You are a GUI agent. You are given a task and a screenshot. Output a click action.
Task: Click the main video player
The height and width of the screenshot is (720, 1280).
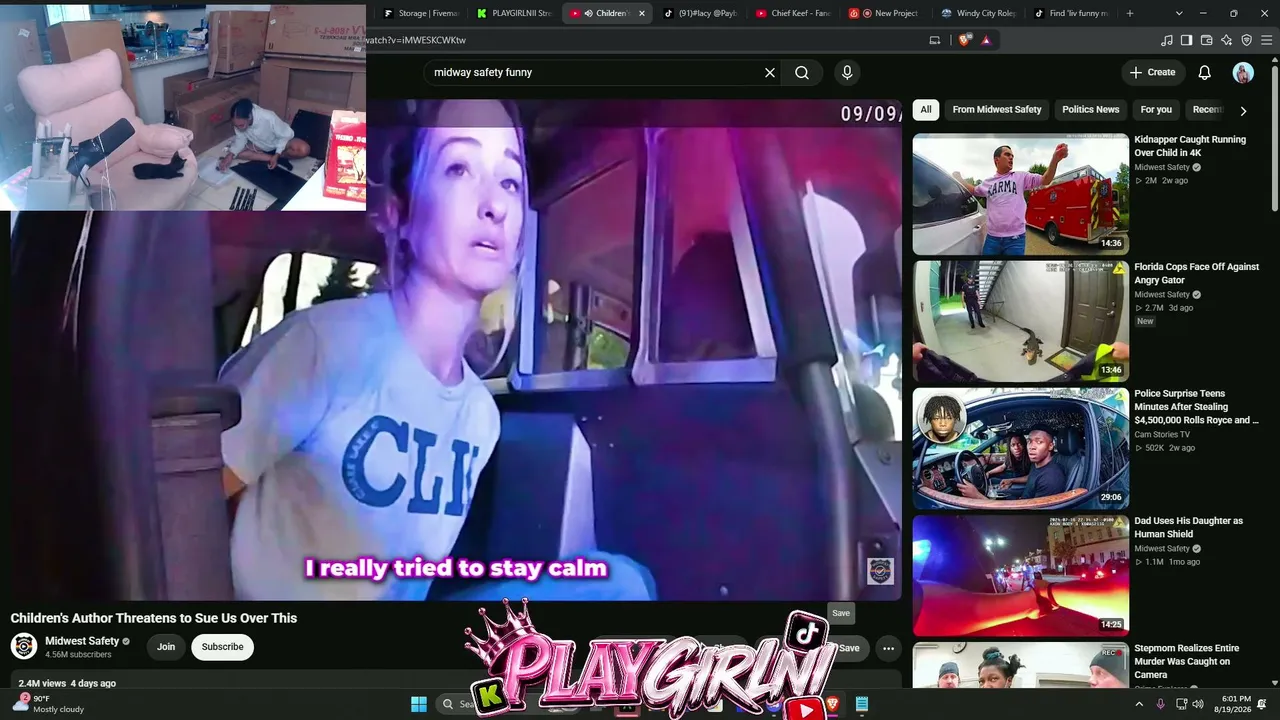pos(455,350)
